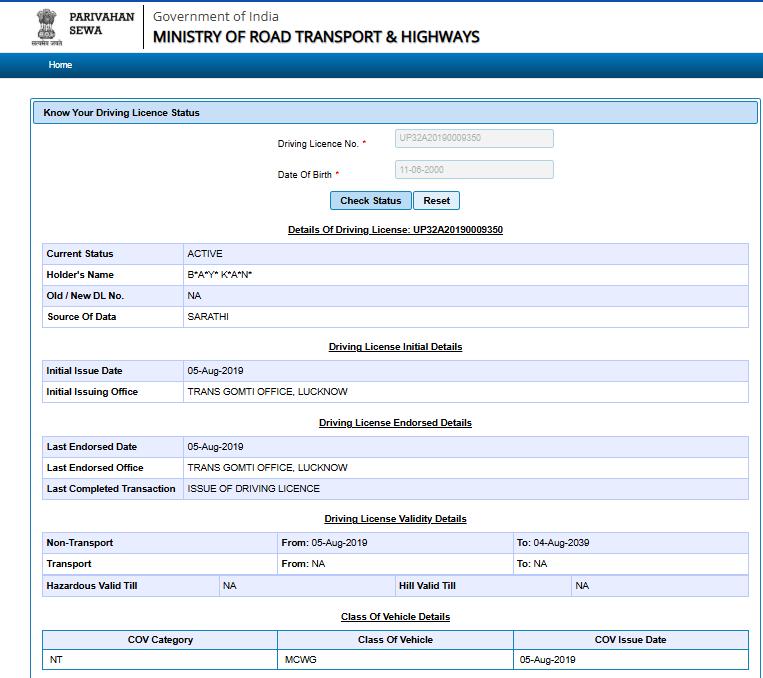
Task: Click the COV Issue Date column header
Action: (630, 640)
